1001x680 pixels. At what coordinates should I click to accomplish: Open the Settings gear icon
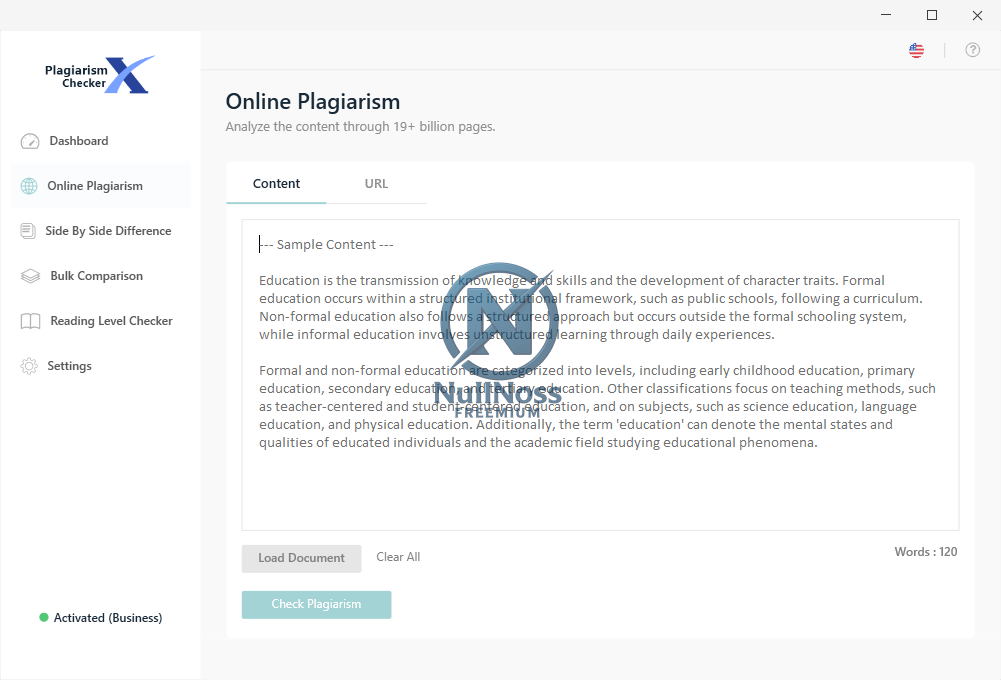29,366
